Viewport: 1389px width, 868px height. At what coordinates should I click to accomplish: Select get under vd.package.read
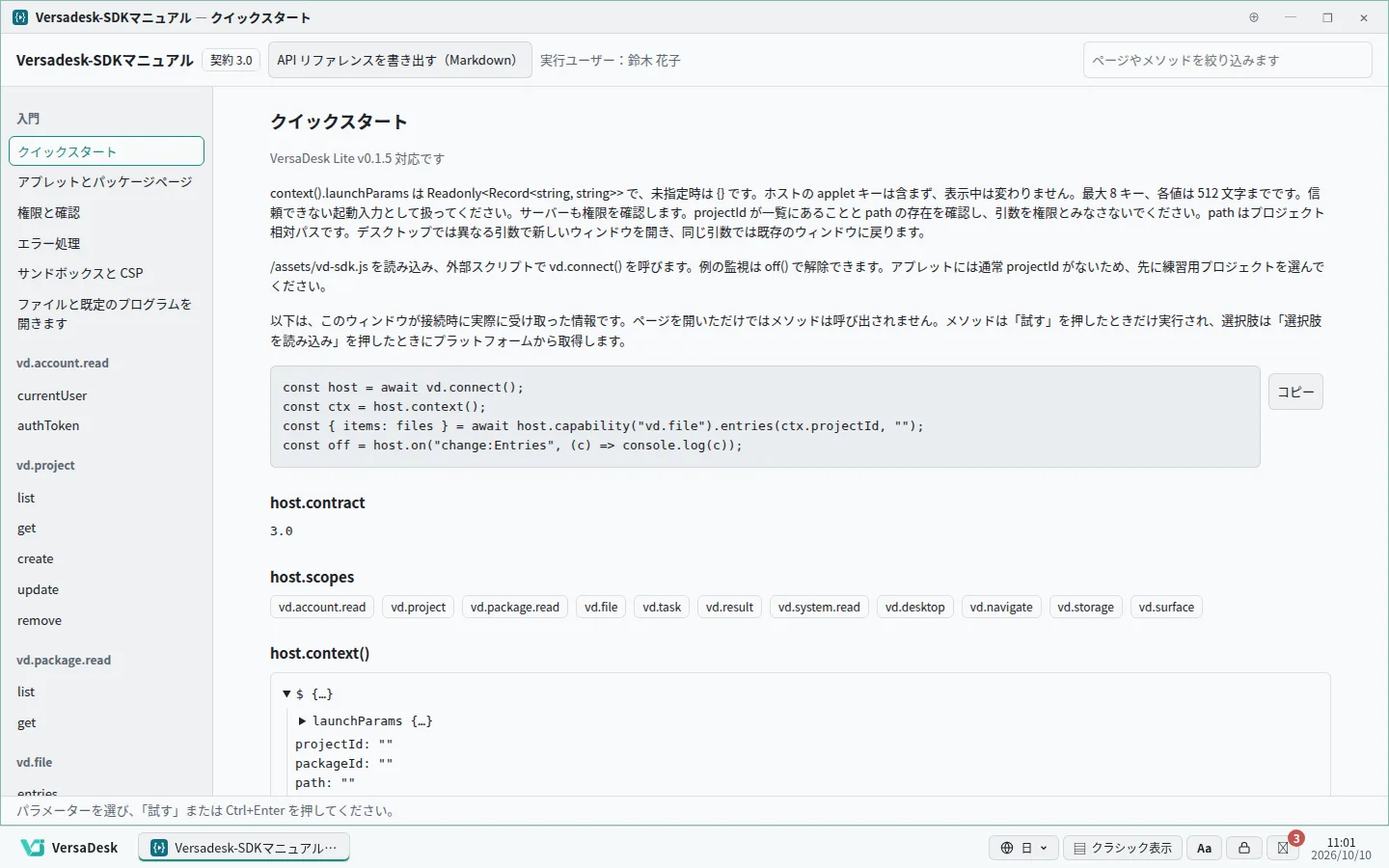click(x=106, y=722)
